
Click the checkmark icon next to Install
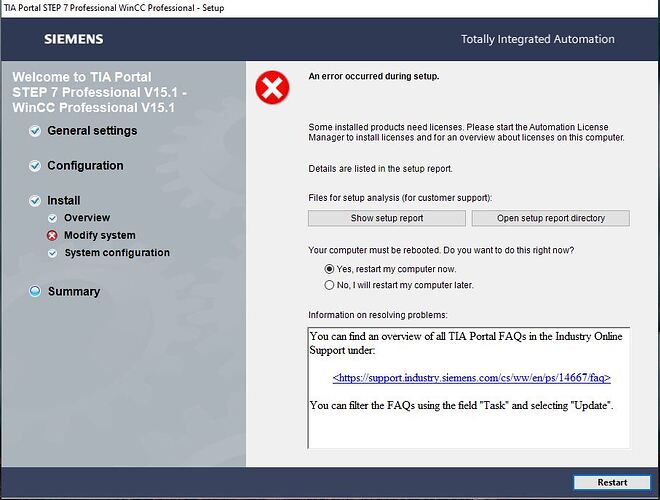[x=35, y=201]
